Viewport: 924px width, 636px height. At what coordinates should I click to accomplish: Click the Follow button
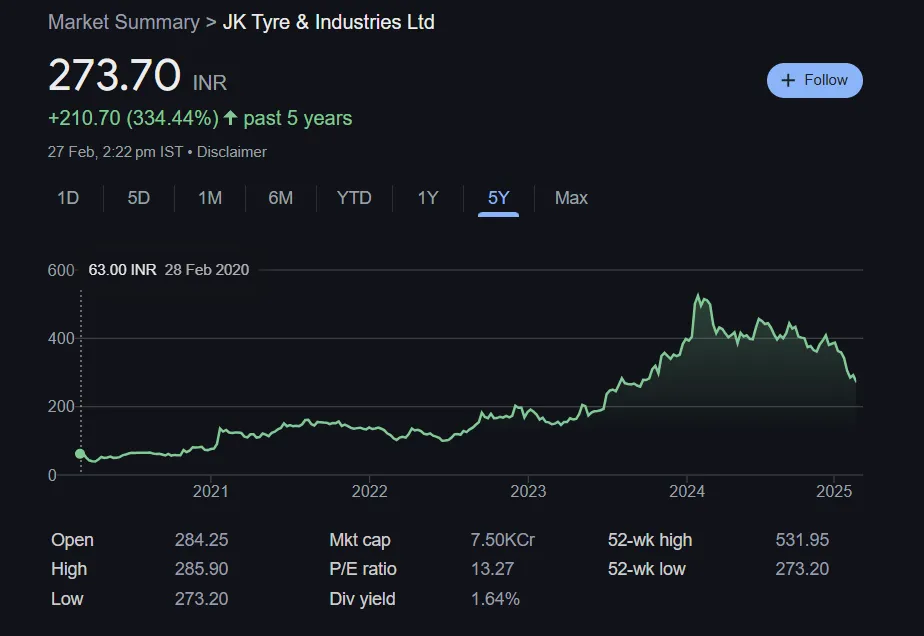[x=814, y=80]
